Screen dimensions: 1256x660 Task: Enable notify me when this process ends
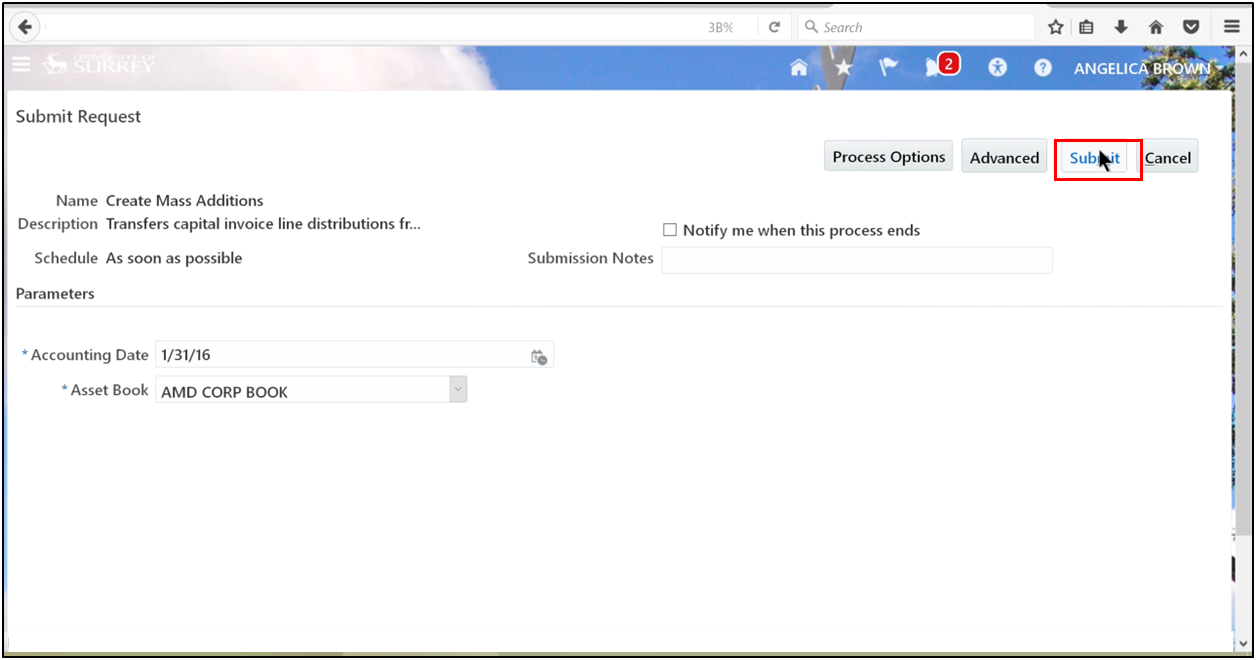[x=670, y=229]
